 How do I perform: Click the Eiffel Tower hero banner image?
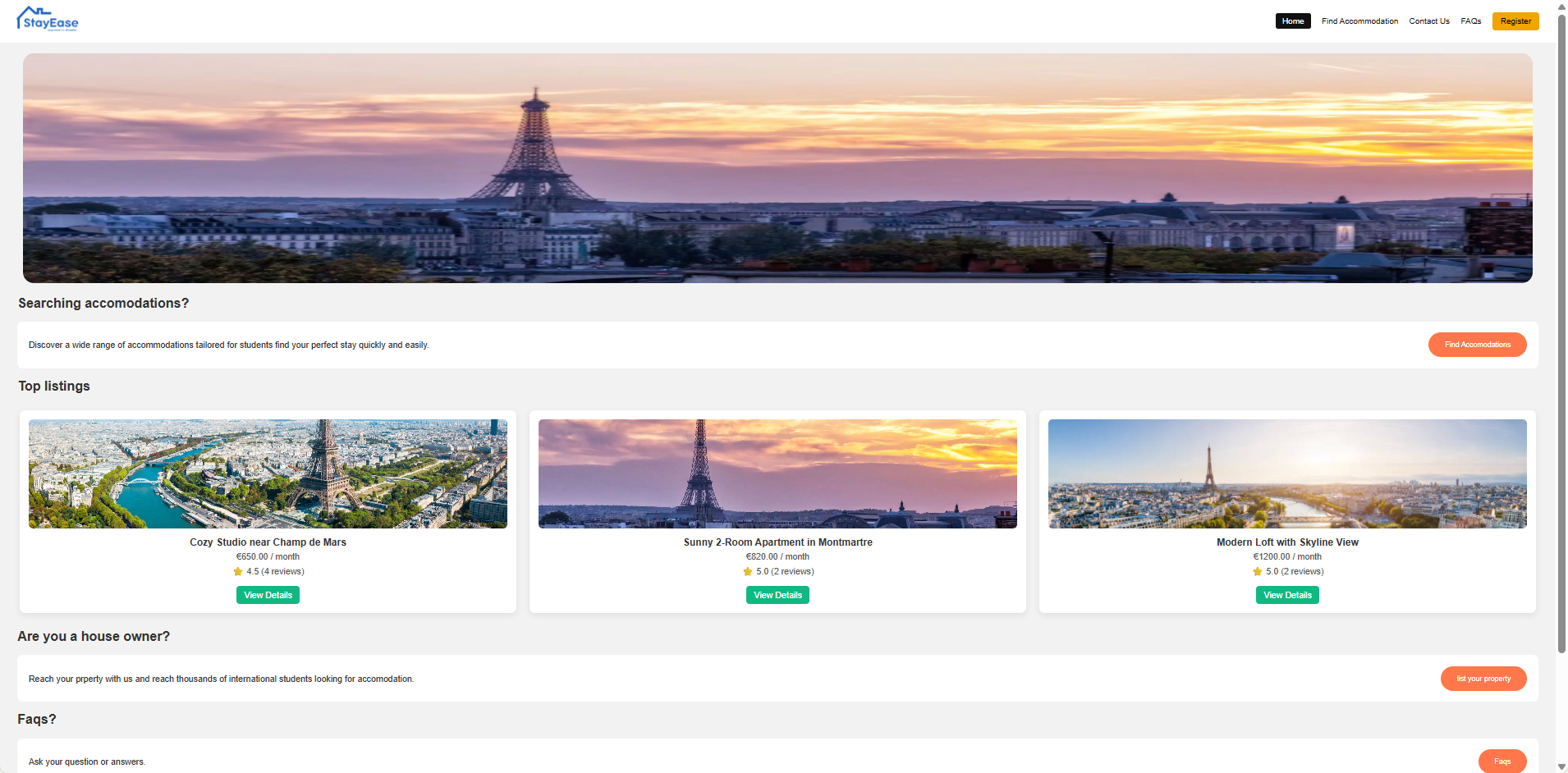coord(777,168)
